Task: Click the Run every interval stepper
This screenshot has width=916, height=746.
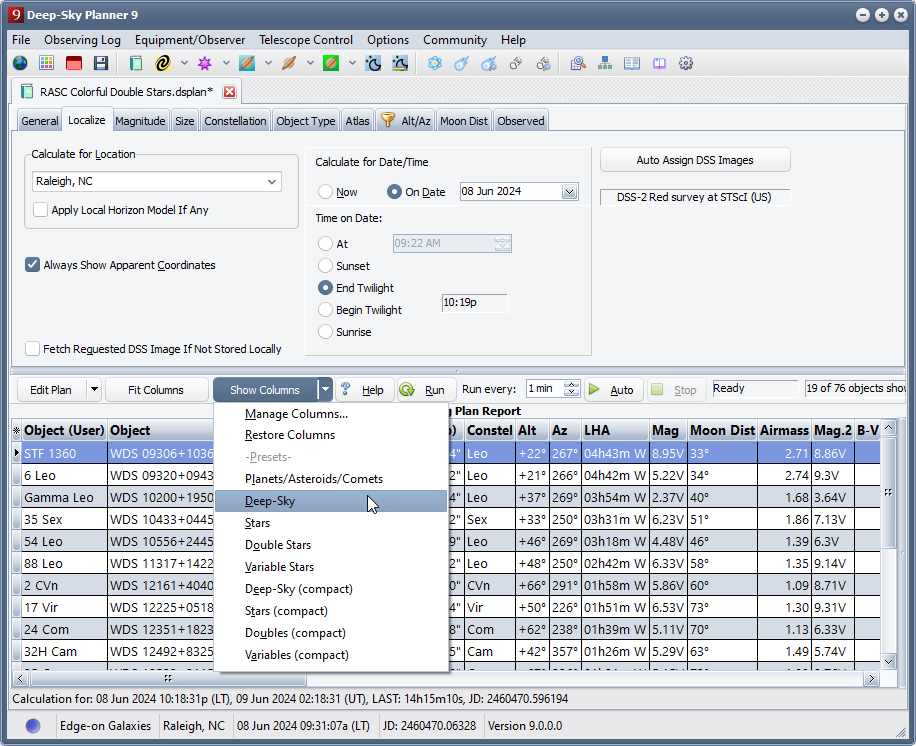Action: (x=572, y=389)
